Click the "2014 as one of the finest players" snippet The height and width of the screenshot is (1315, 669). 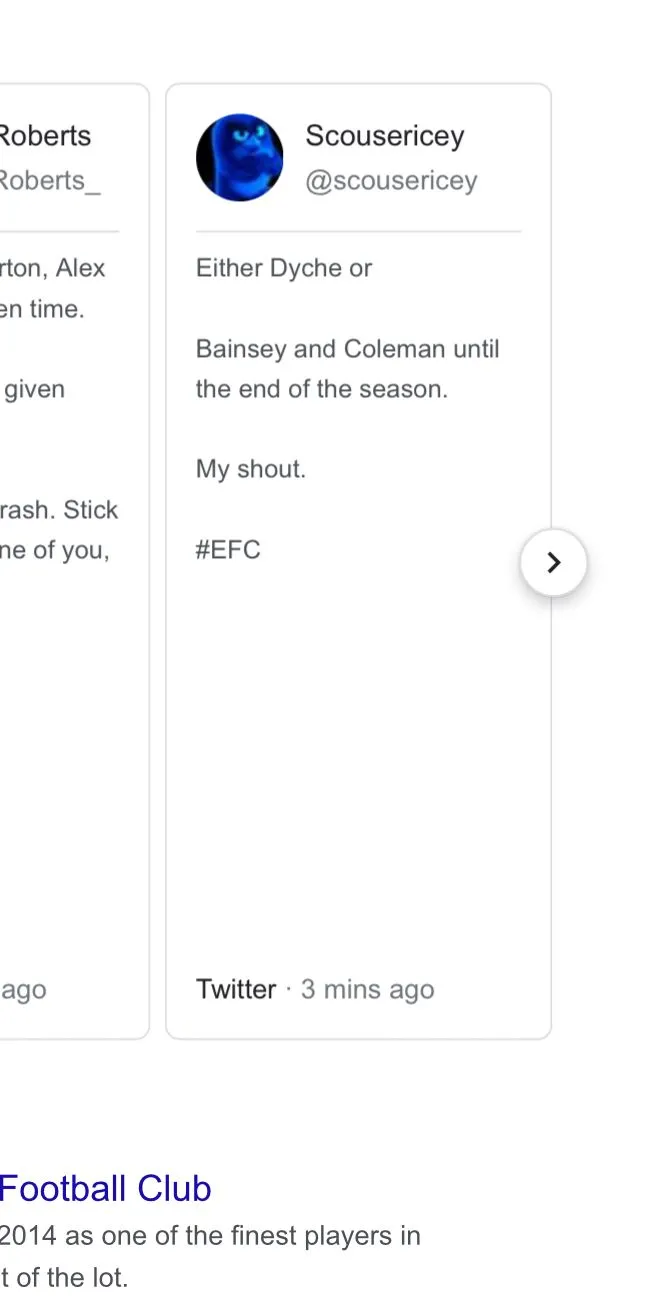[210, 1235]
